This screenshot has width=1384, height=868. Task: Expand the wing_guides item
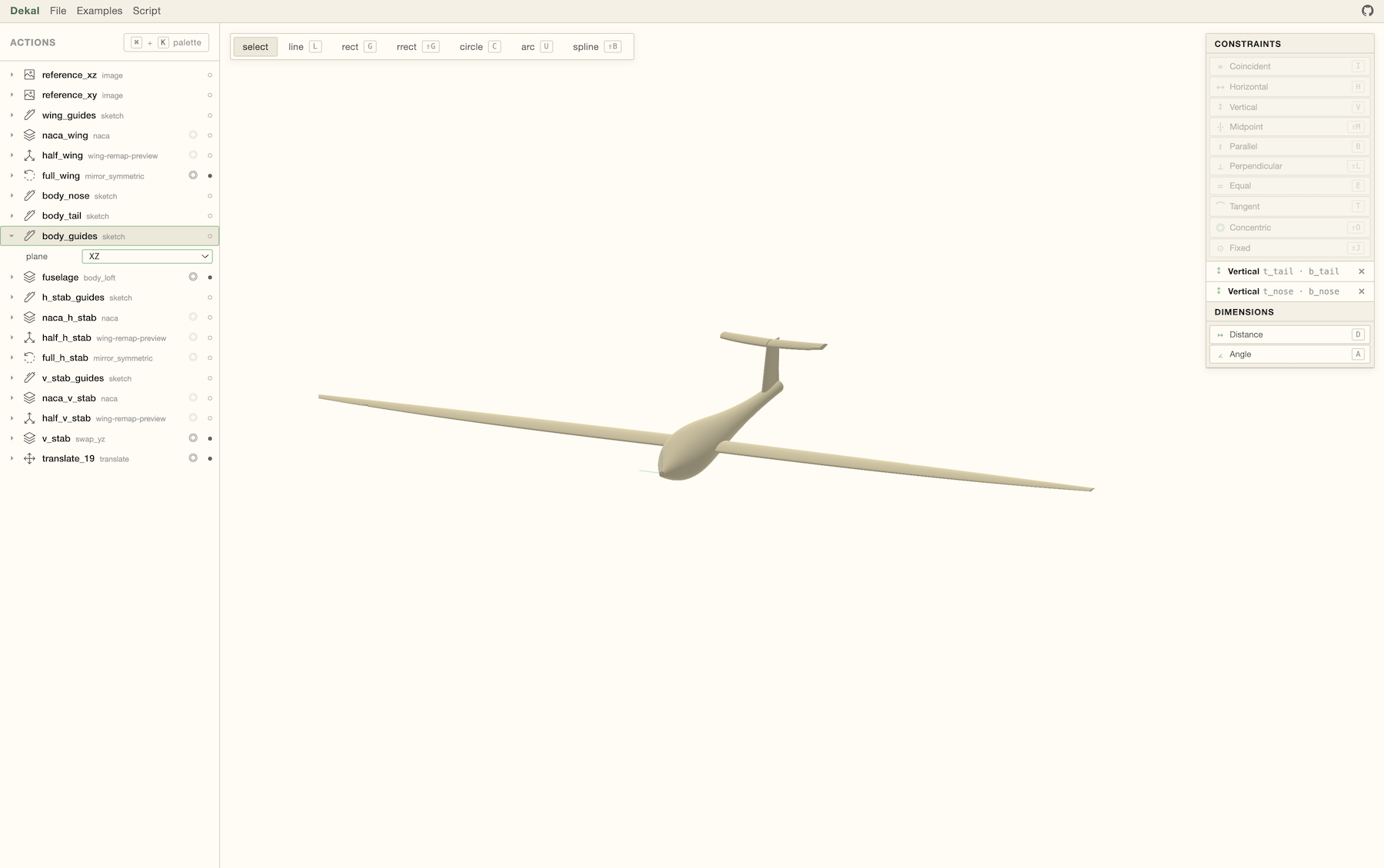12,115
